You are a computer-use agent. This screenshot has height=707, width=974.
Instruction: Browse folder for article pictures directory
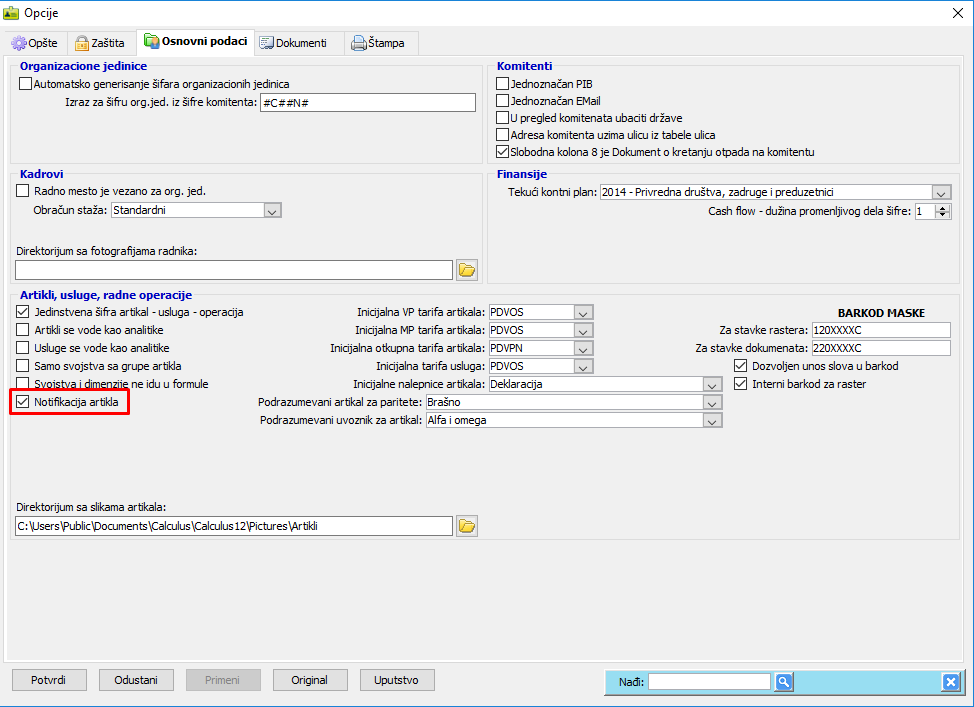467,526
